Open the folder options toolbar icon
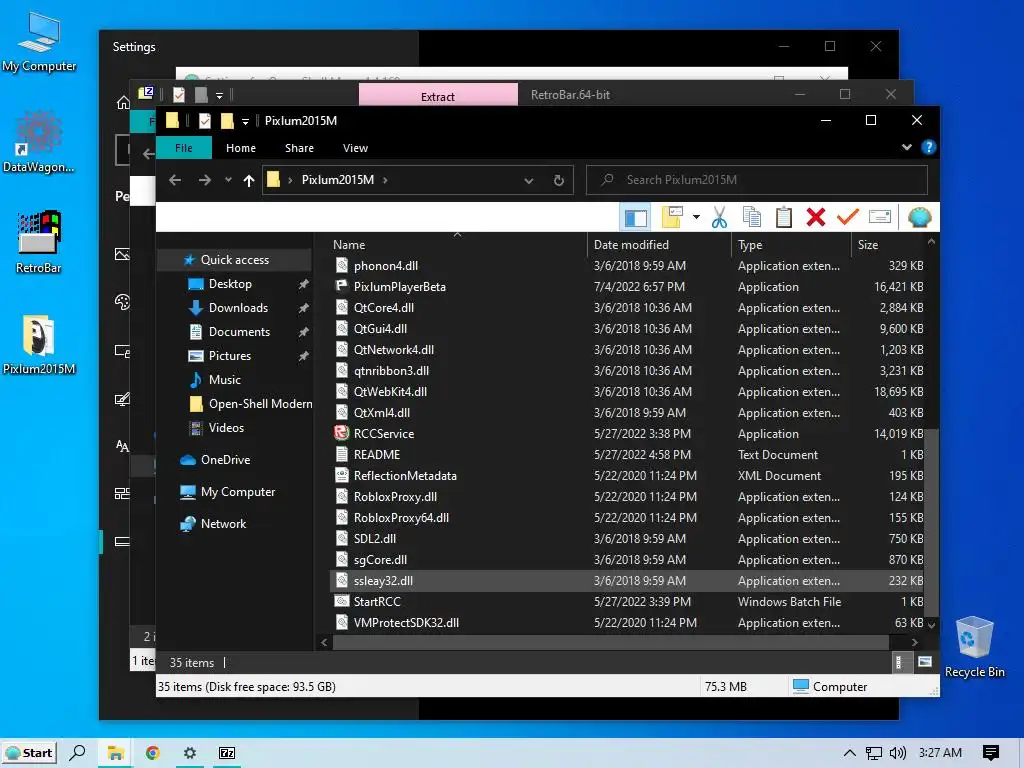Viewport: 1024px width, 768px height. tap(672, 217)
